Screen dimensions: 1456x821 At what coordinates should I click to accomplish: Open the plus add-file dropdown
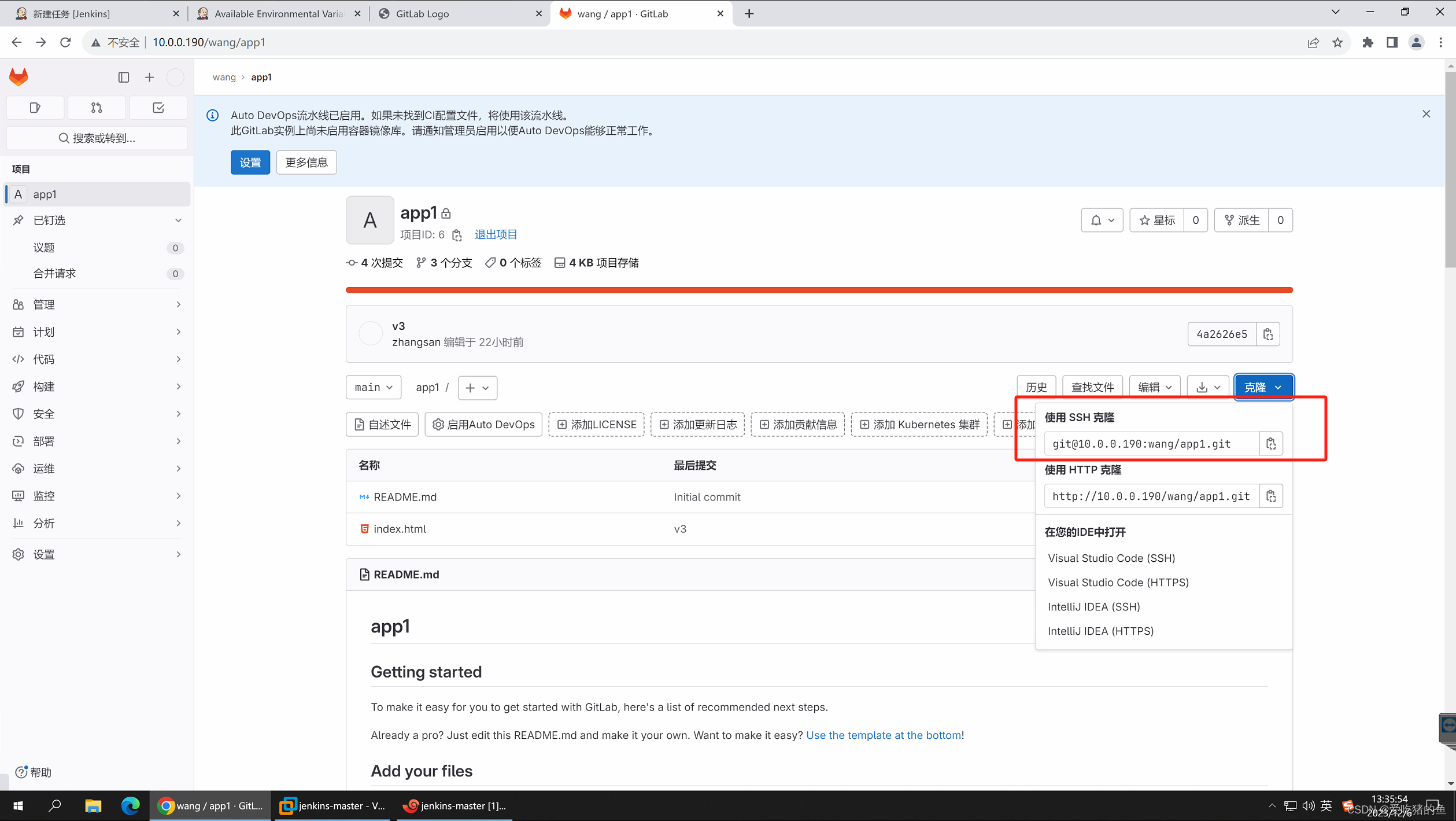pos(478,388)
